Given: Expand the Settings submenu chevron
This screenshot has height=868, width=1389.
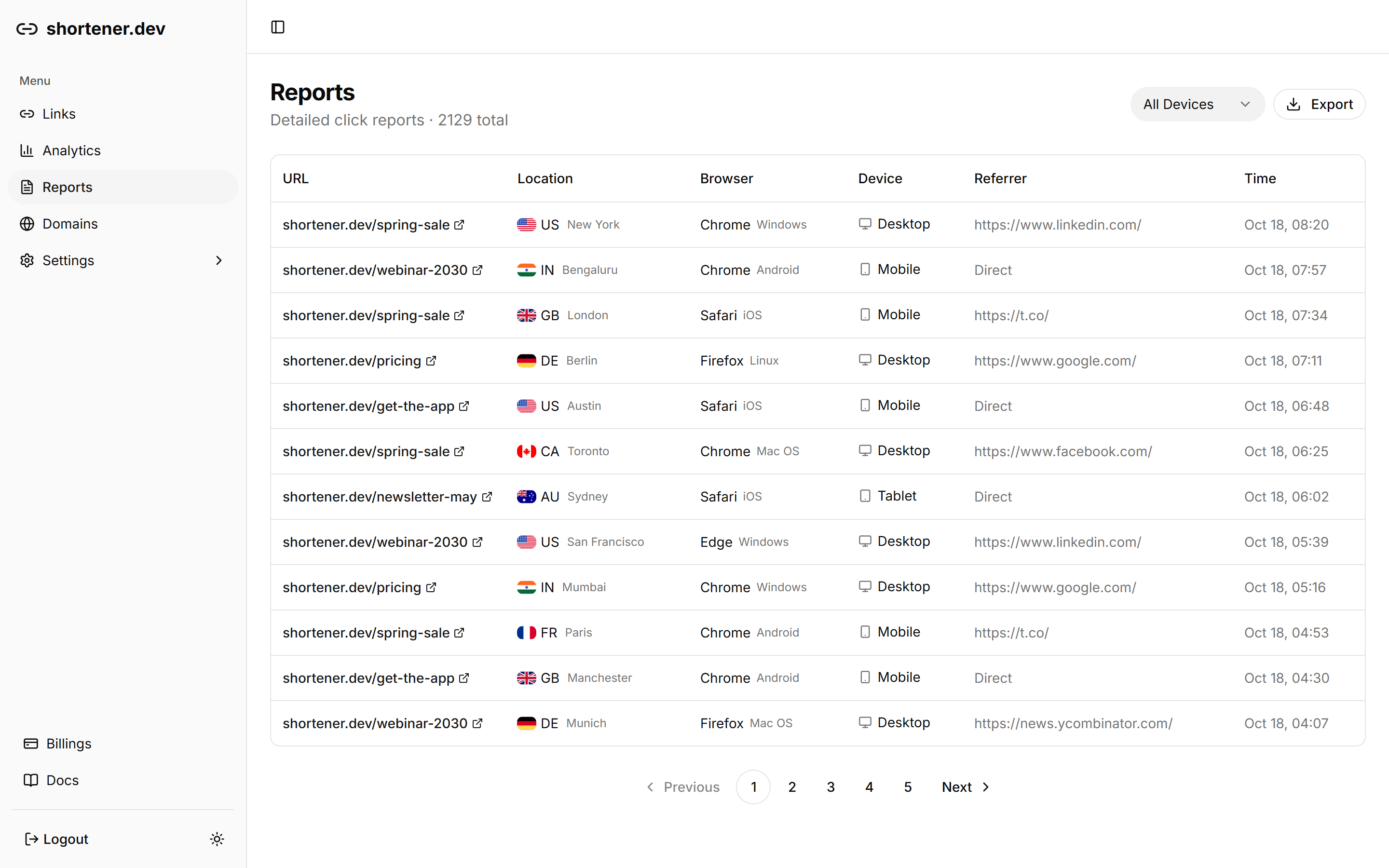Looking at the screenshot, I should point(218,260).
